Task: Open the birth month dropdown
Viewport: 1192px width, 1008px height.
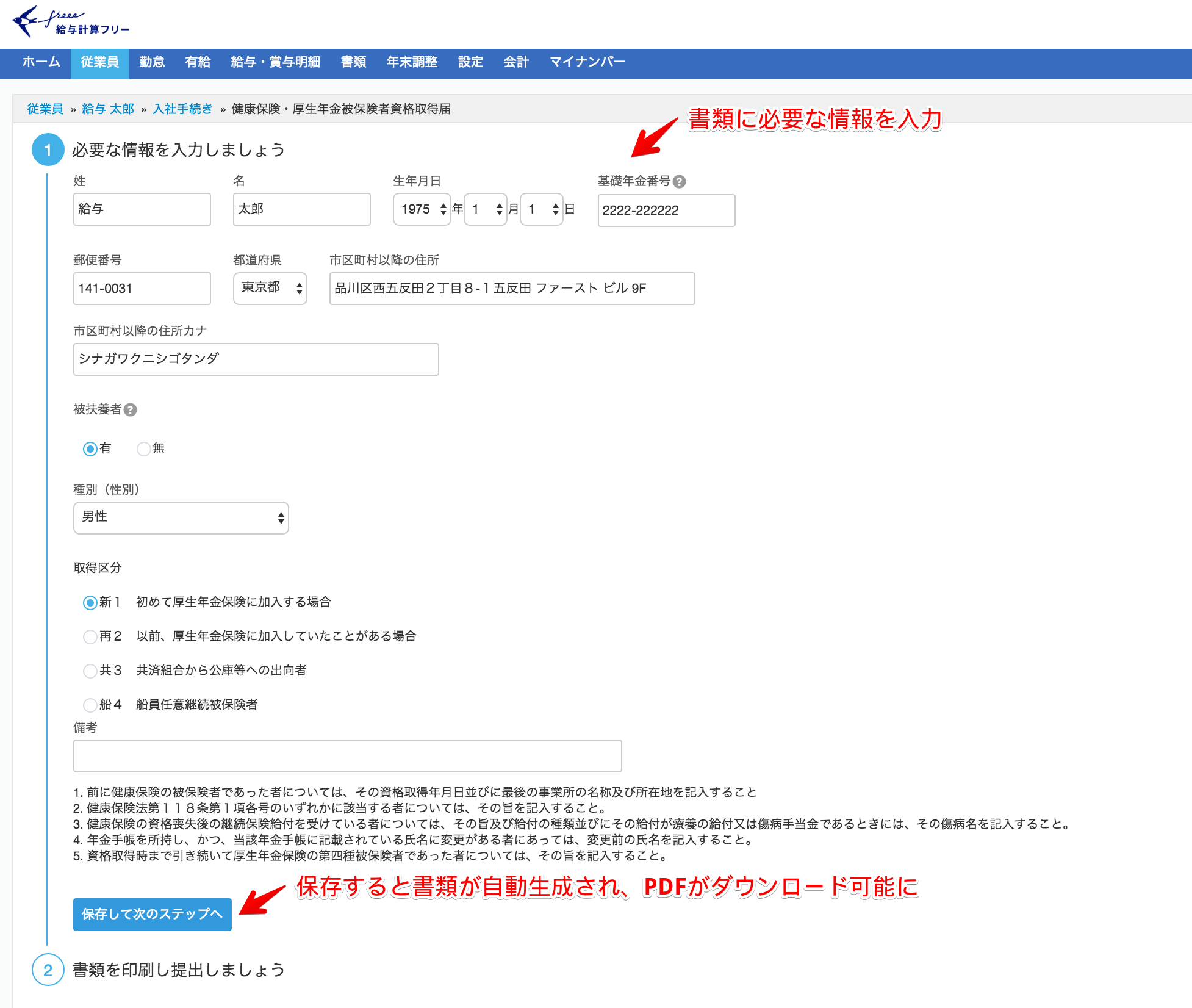Action: (486, 209)
